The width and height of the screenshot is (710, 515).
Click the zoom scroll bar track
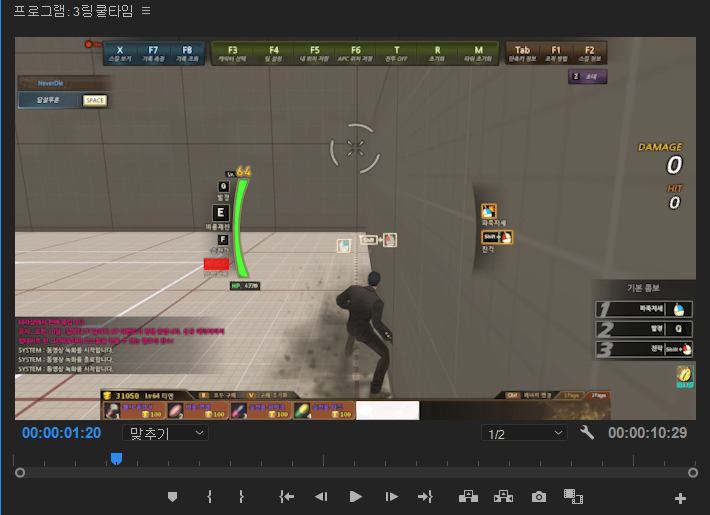[356, 472]
